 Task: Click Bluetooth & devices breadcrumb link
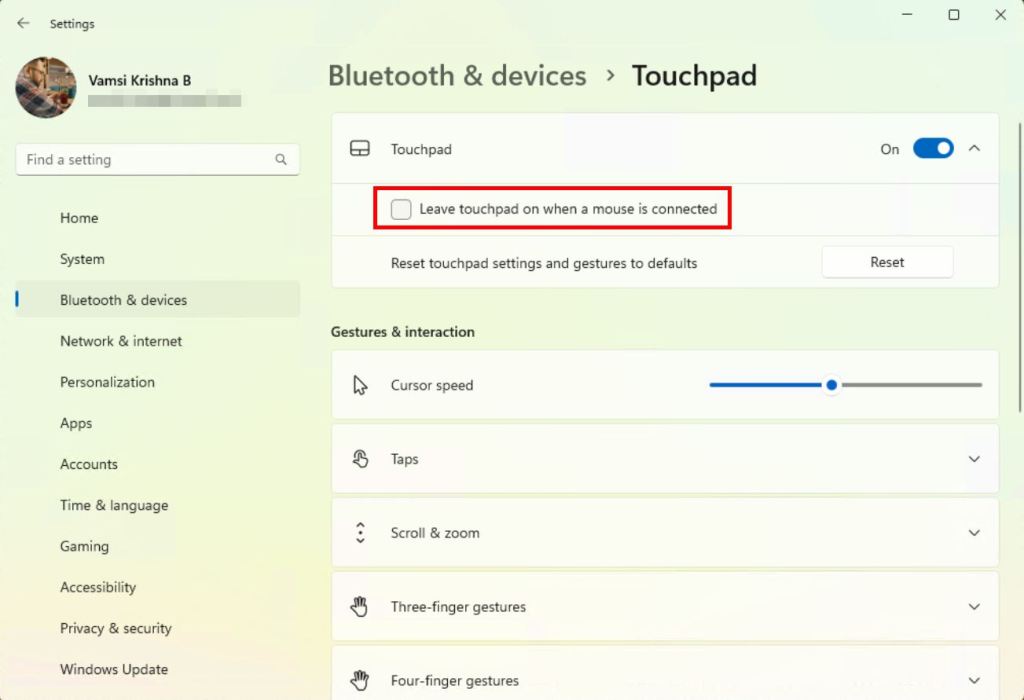click(x=457, y=76)
